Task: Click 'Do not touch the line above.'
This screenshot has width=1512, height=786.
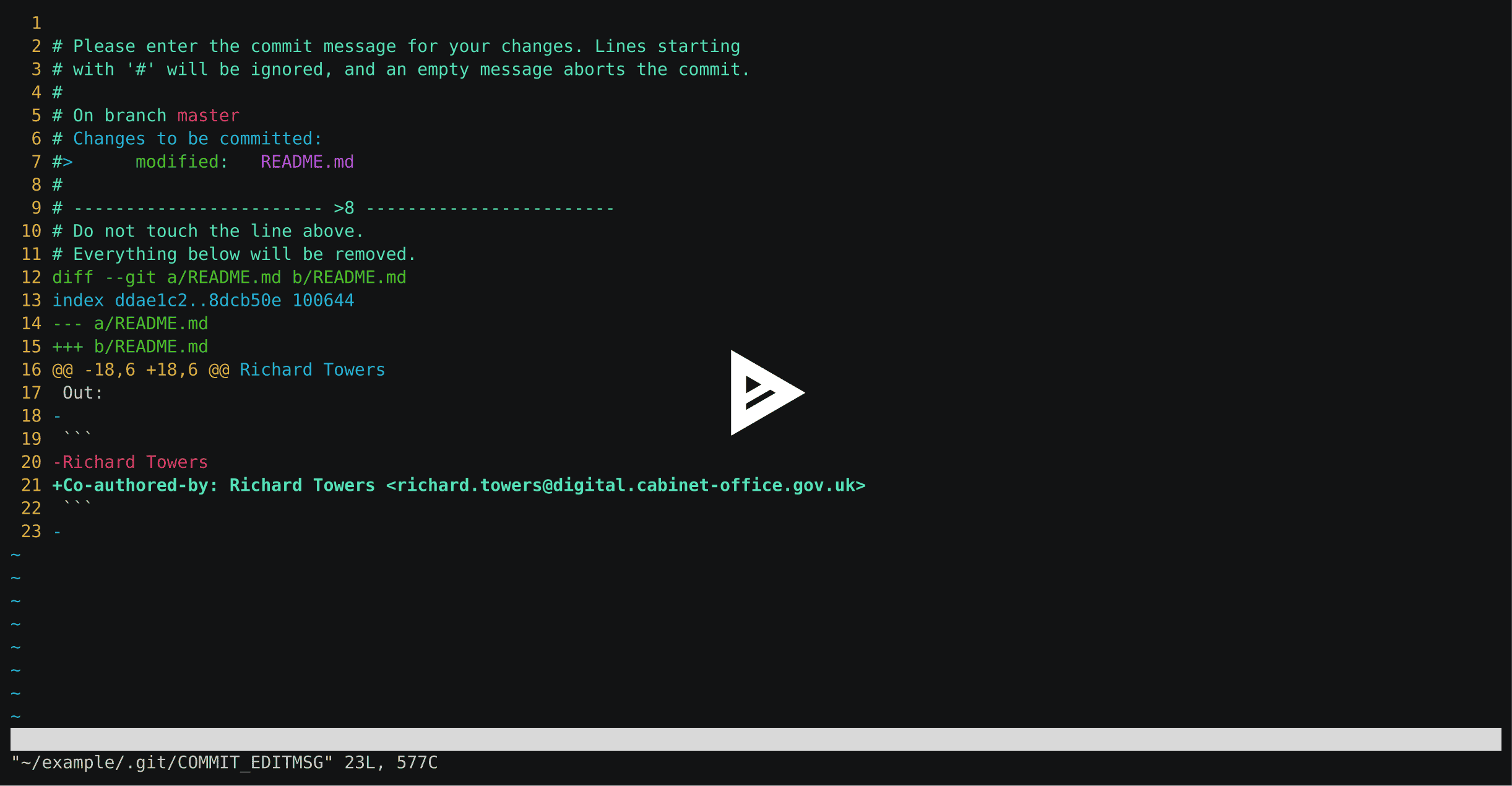Action: click(209, 231)
